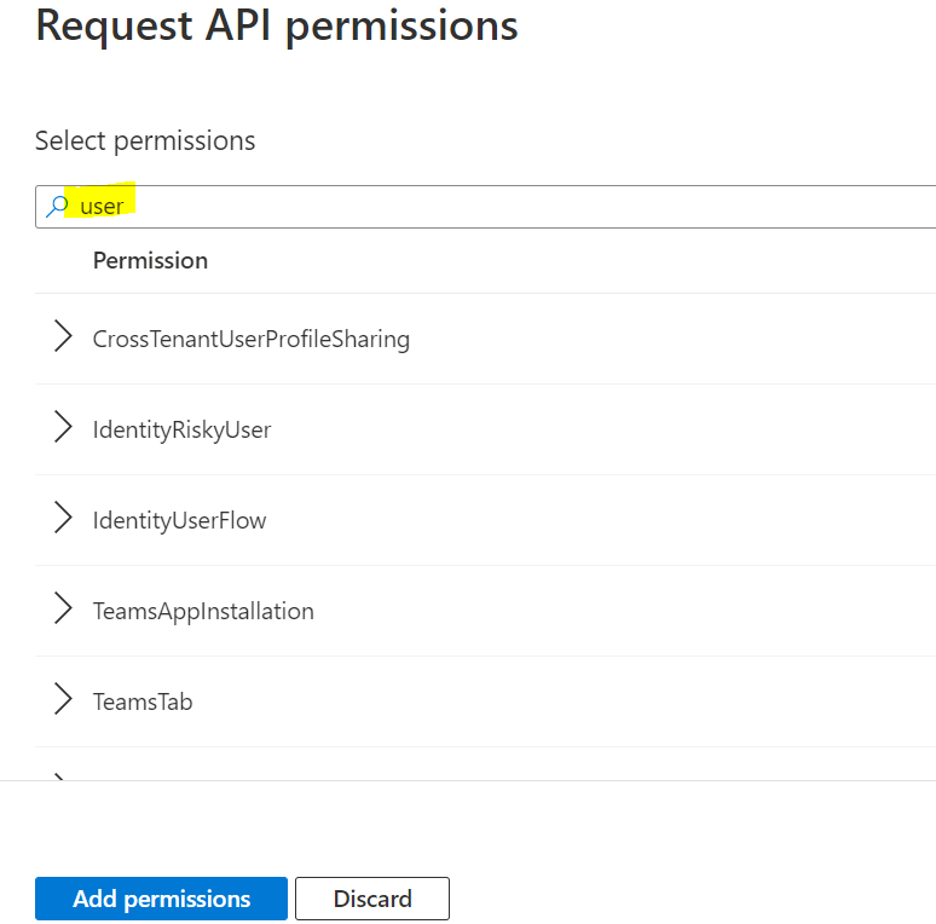This screenshot has height=924, width=936.
Task: Click the magnifier search icon
Action: 57,207
